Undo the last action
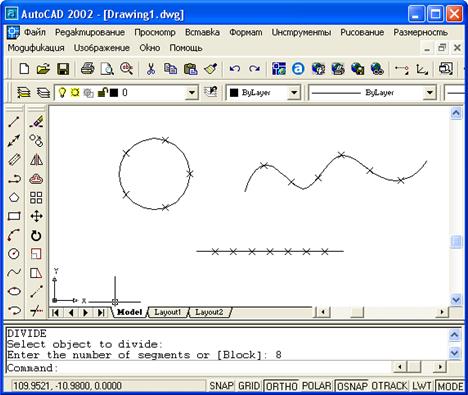Viewport: 468px width, 395px height. click(235, 69)
